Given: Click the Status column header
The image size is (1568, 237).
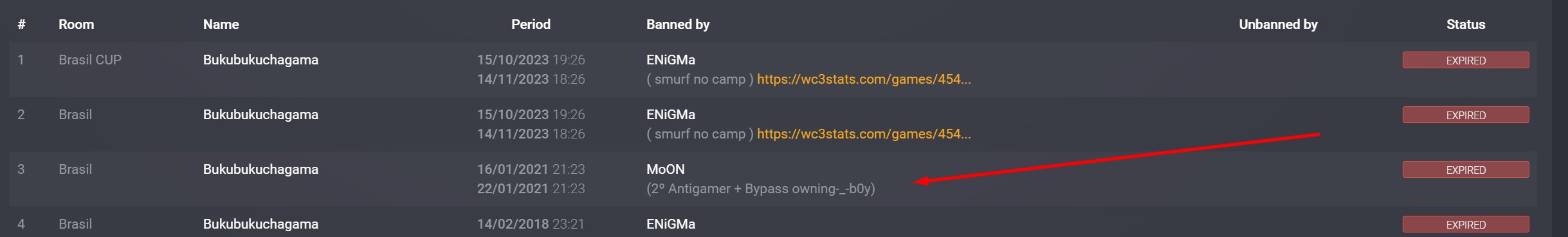Looking at the screenshot, I should click(x=1466, y=24).
